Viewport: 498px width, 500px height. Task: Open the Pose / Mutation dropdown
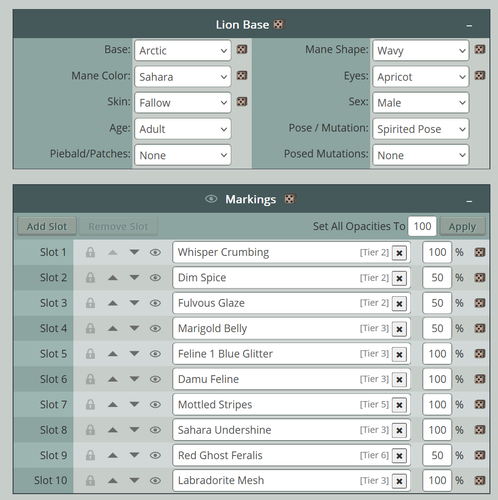(421, 129)
